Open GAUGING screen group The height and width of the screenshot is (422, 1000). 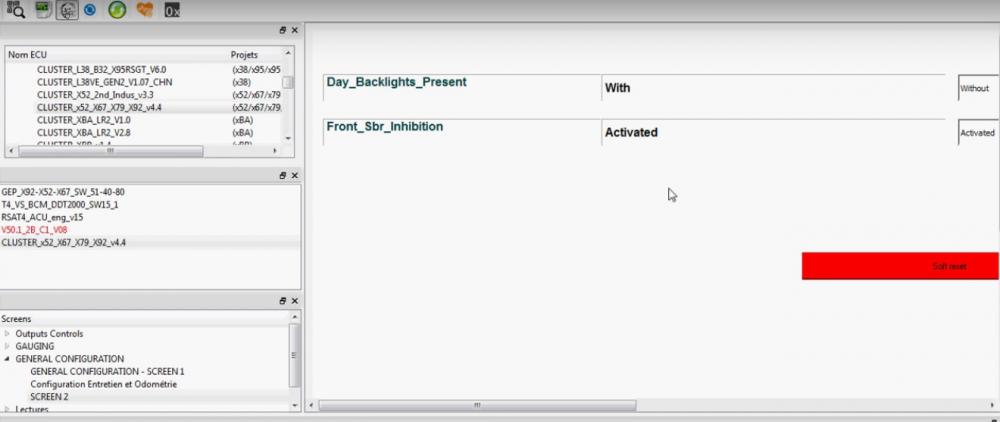[34, 346]
